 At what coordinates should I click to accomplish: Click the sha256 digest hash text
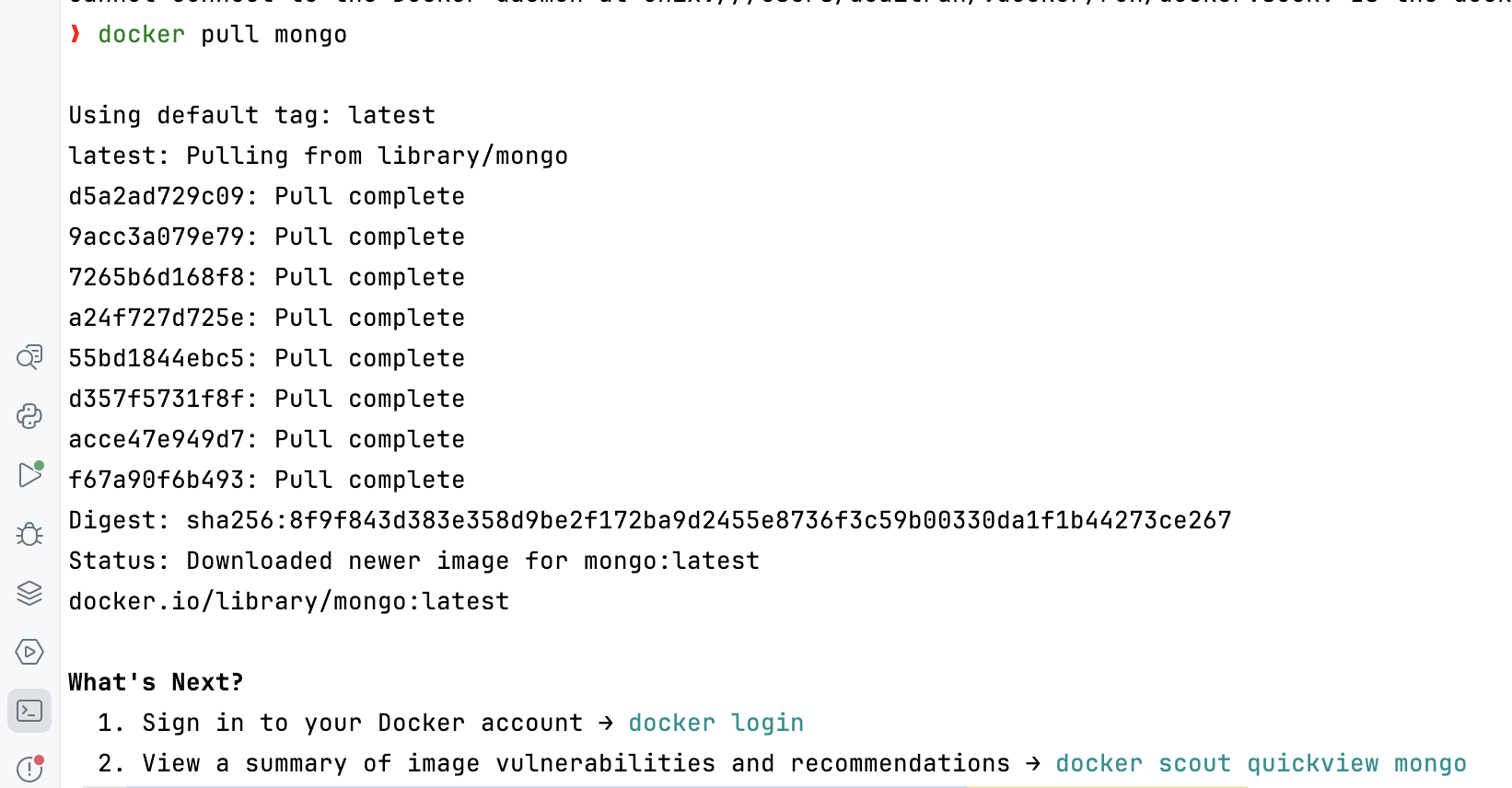[x=709, y=520]
